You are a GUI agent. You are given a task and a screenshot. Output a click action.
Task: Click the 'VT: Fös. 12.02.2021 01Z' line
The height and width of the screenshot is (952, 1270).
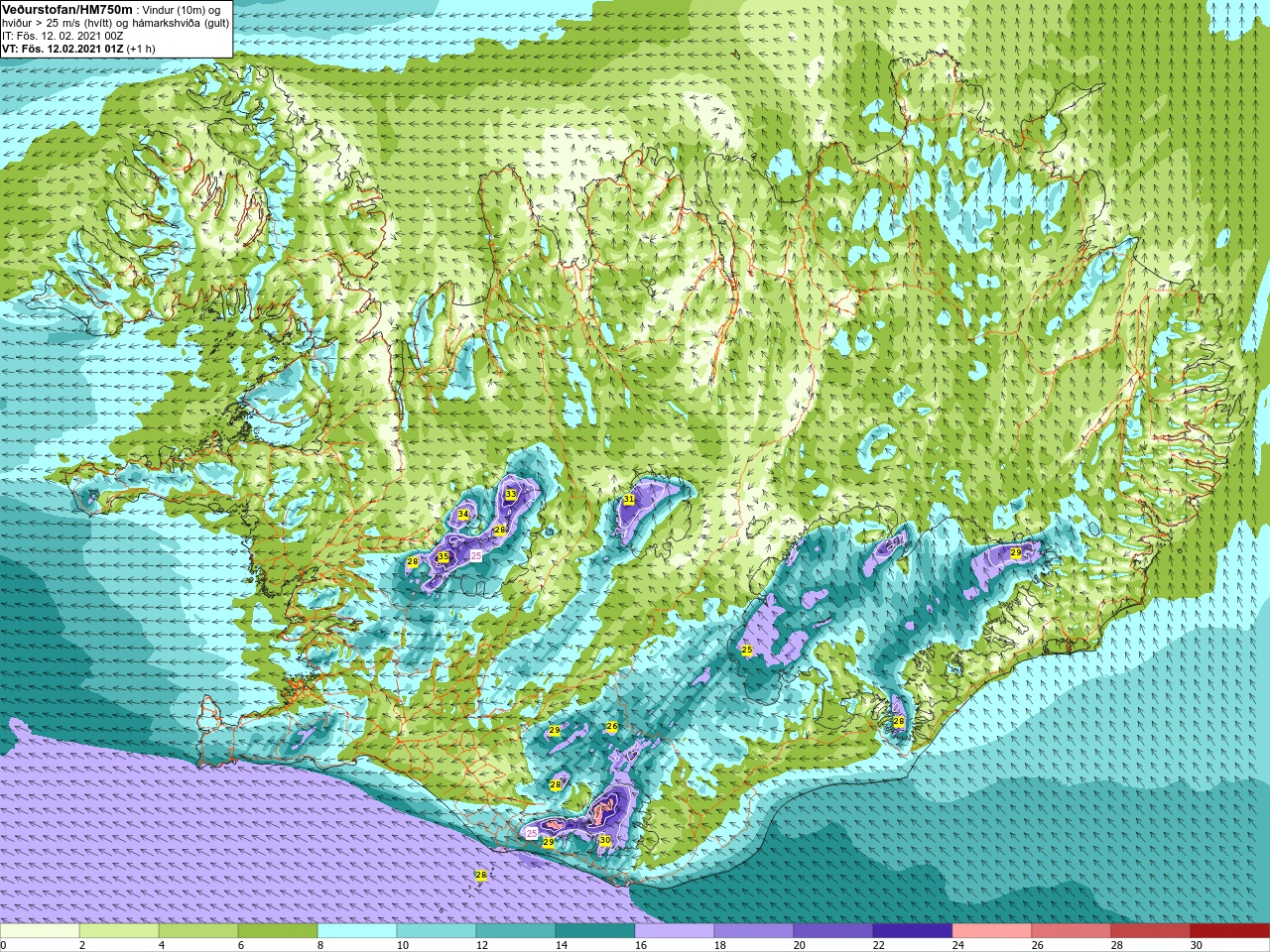[62, 48]
